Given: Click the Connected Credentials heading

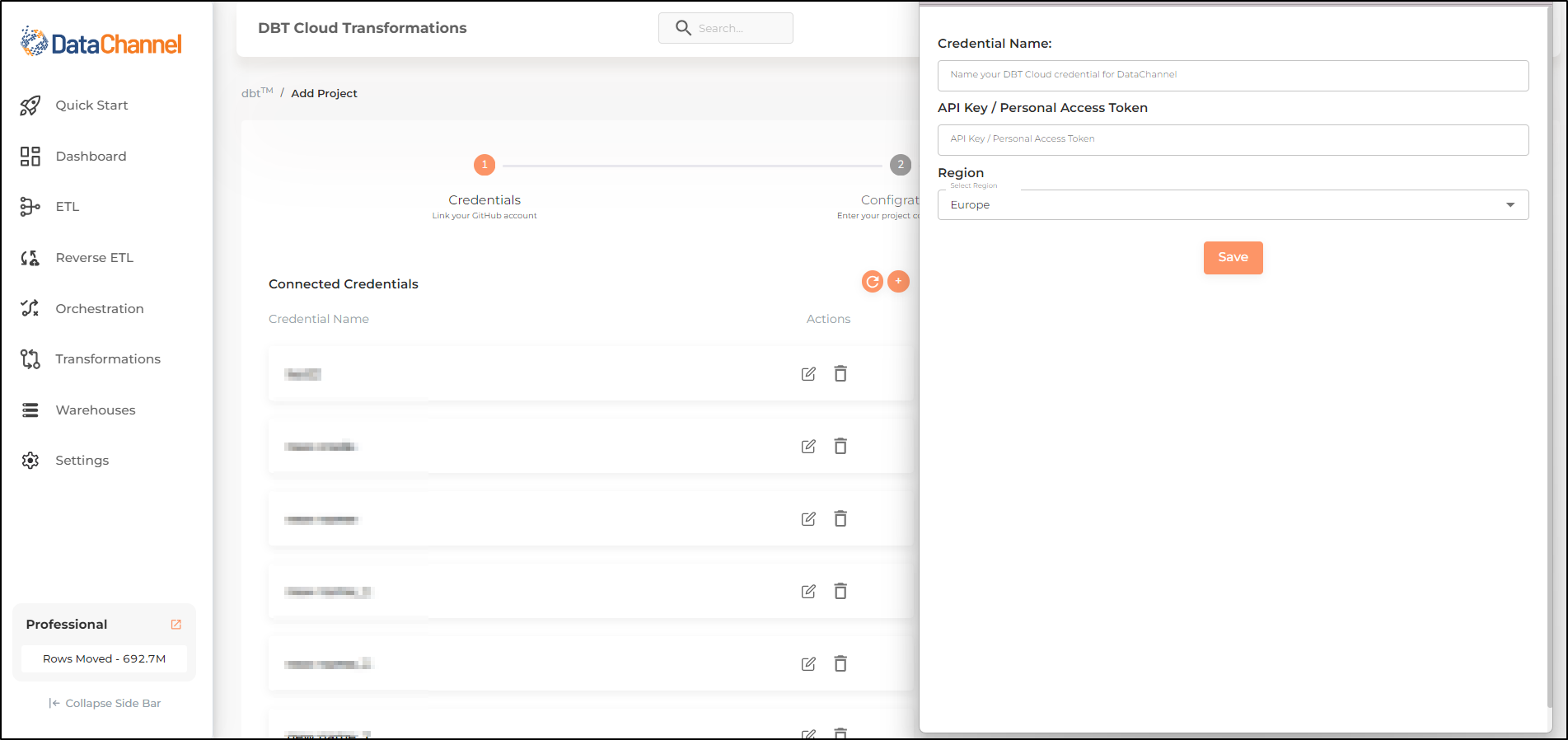Looking at the screenshot, I should point(344,284).
